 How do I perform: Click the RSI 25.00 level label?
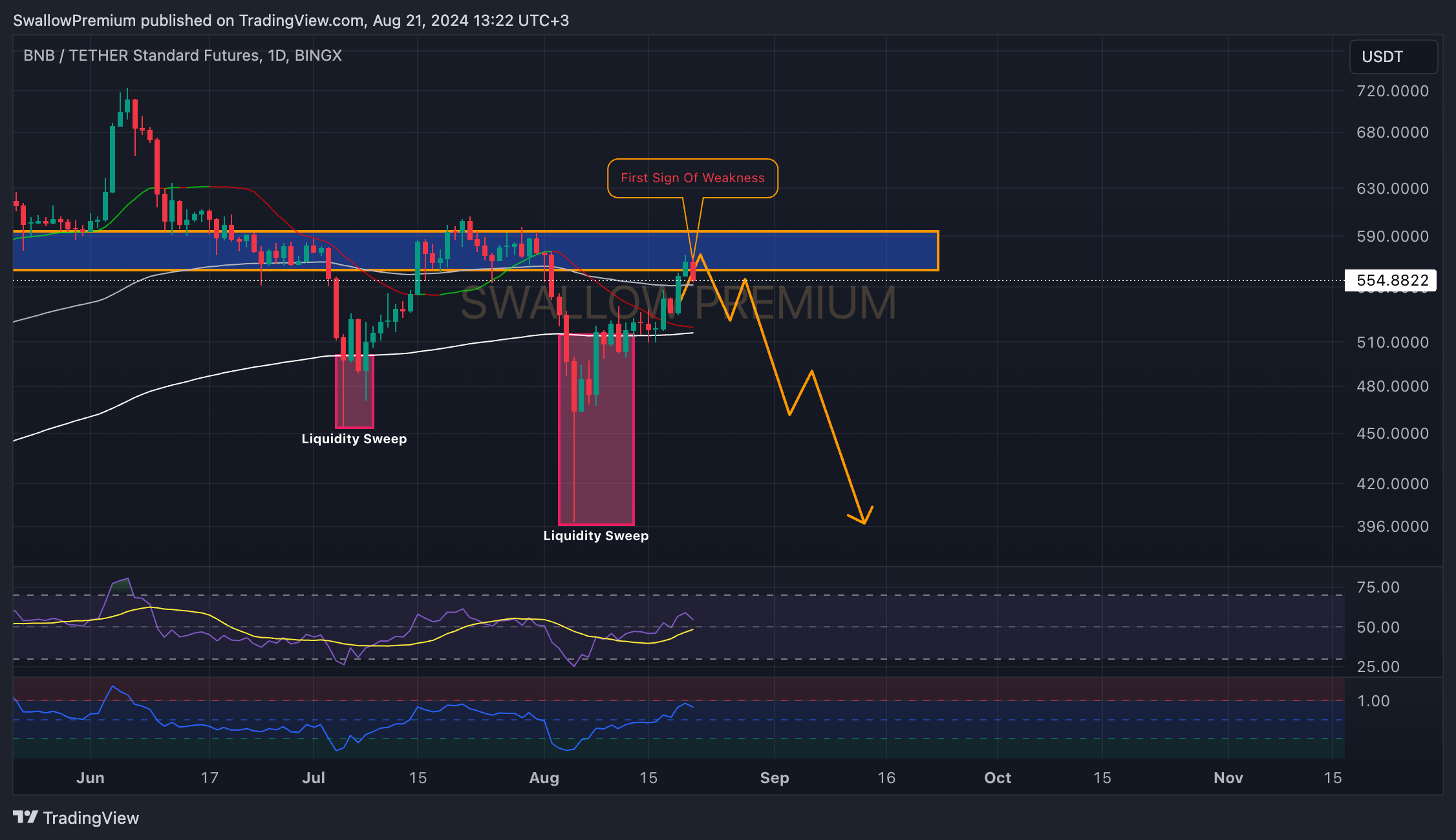[1378, 667]
